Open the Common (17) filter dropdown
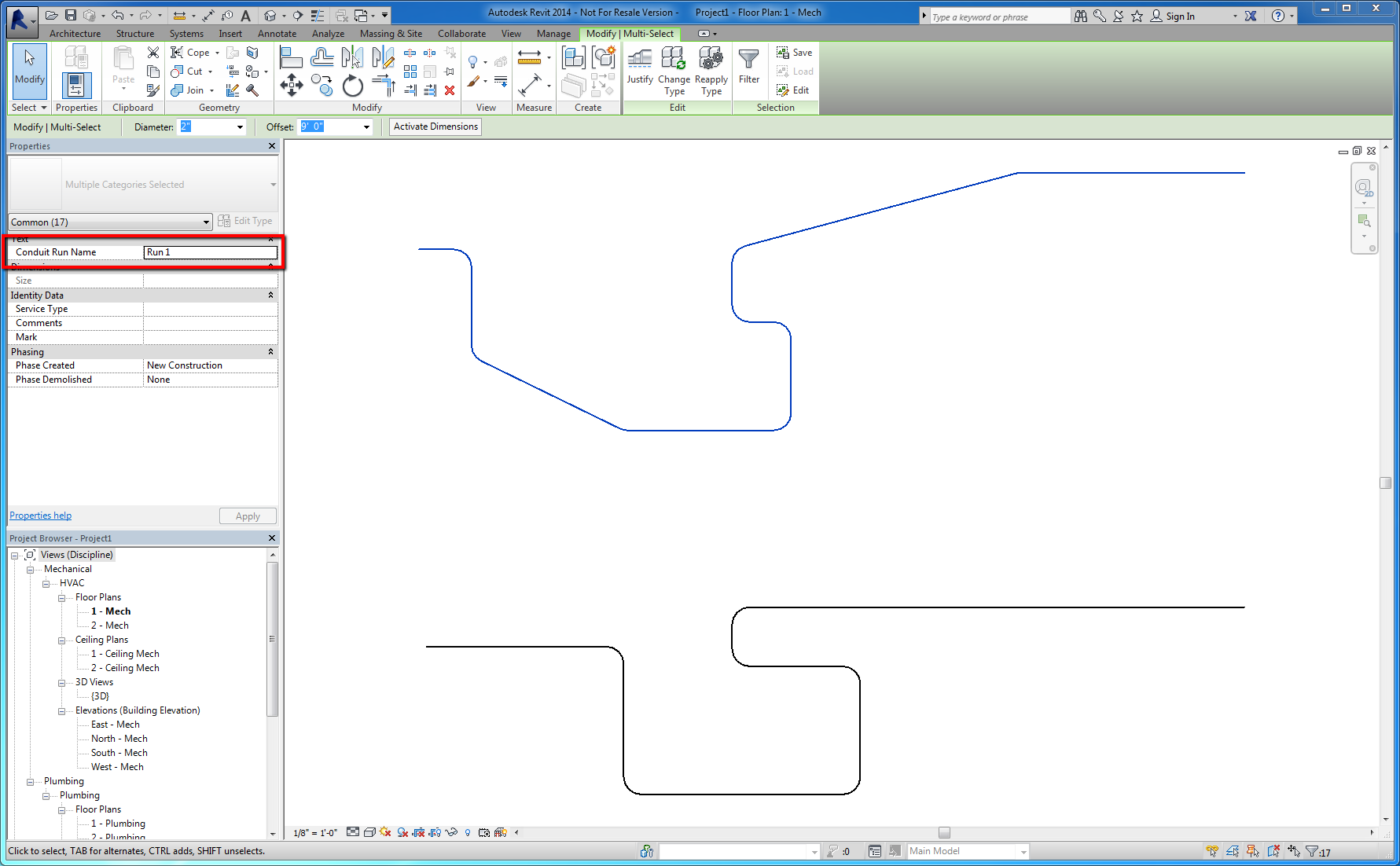 click(110, 222)
